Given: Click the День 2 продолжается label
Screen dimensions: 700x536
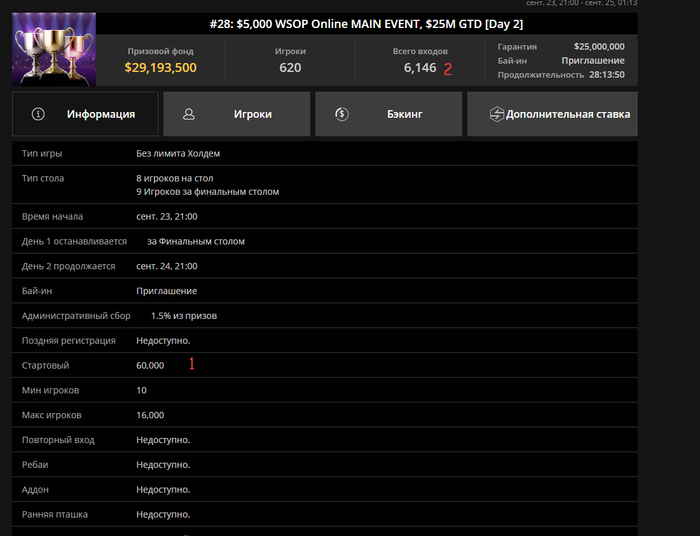Looking at the screenshot, I should (68, 266).
